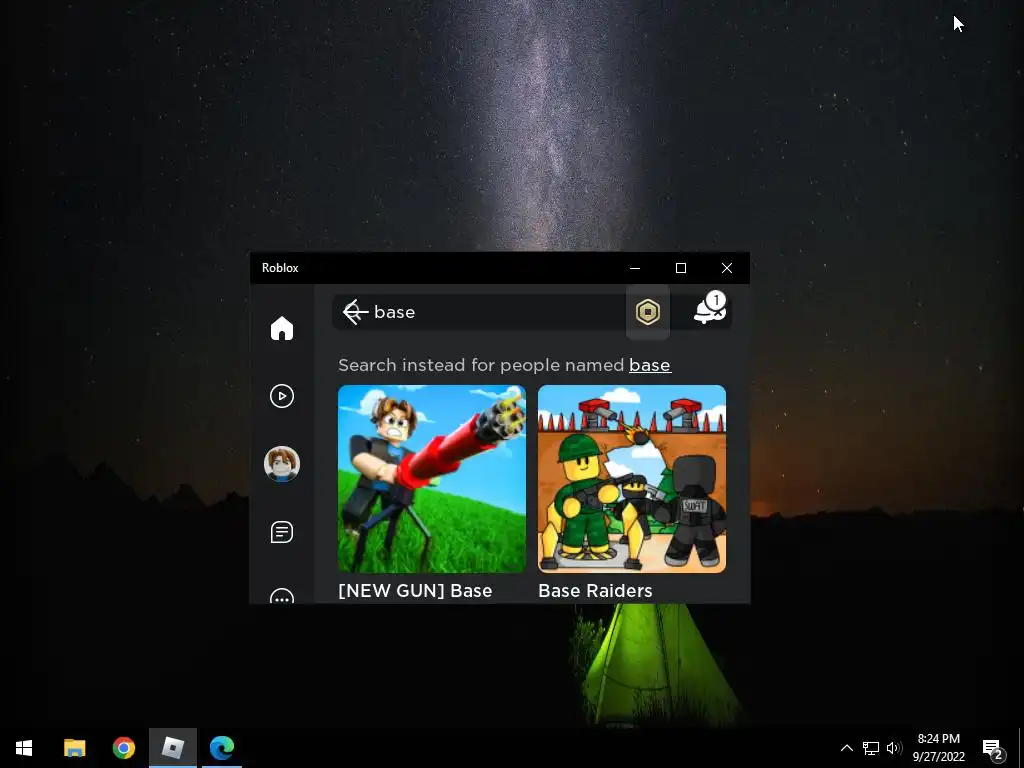Open the notifications bell with badge
Viewport: 1024px width, 768px height.
pyautogui.click(x=710, y=310)
